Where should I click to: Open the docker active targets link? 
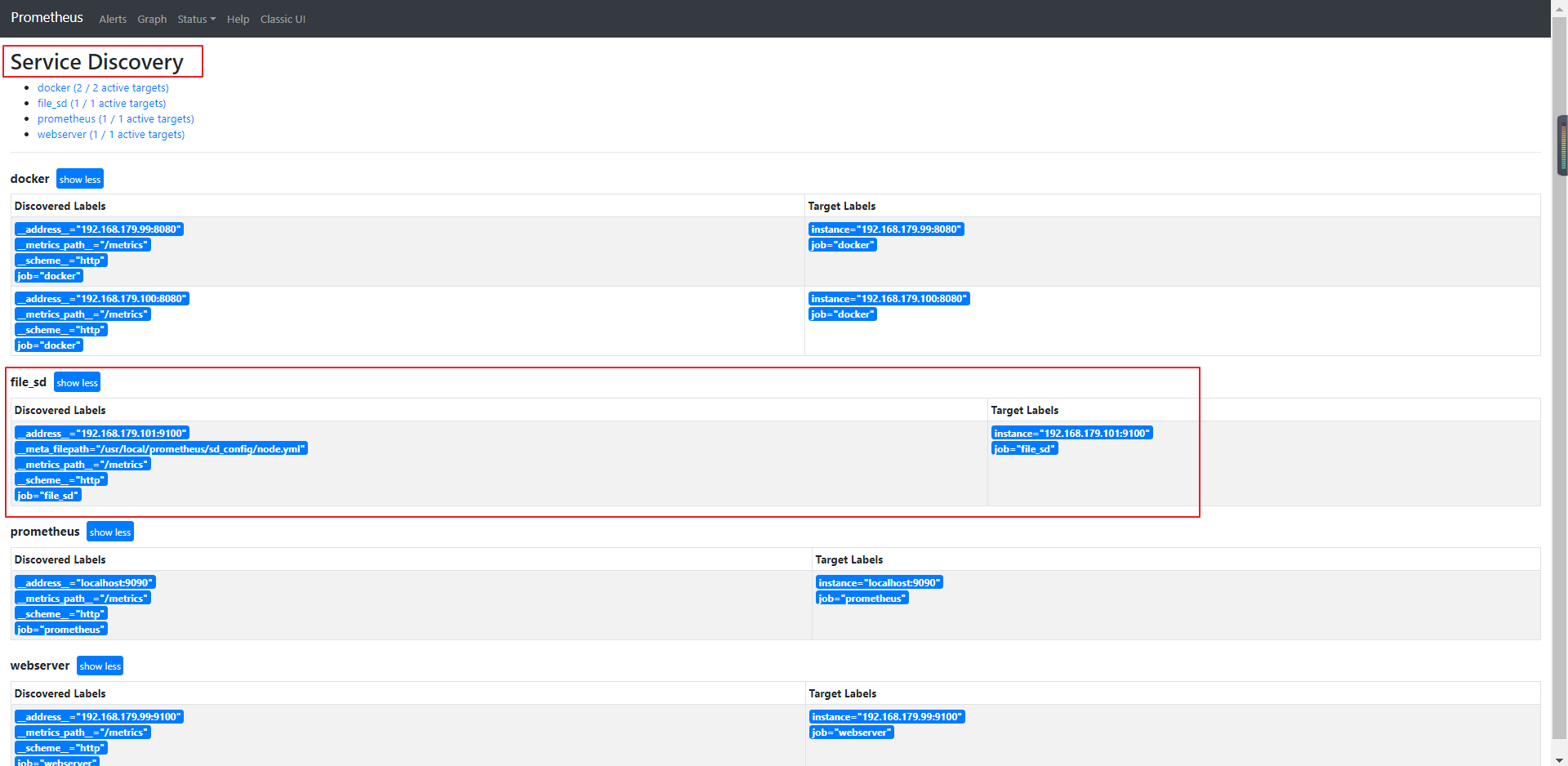[x=103, y=87]
